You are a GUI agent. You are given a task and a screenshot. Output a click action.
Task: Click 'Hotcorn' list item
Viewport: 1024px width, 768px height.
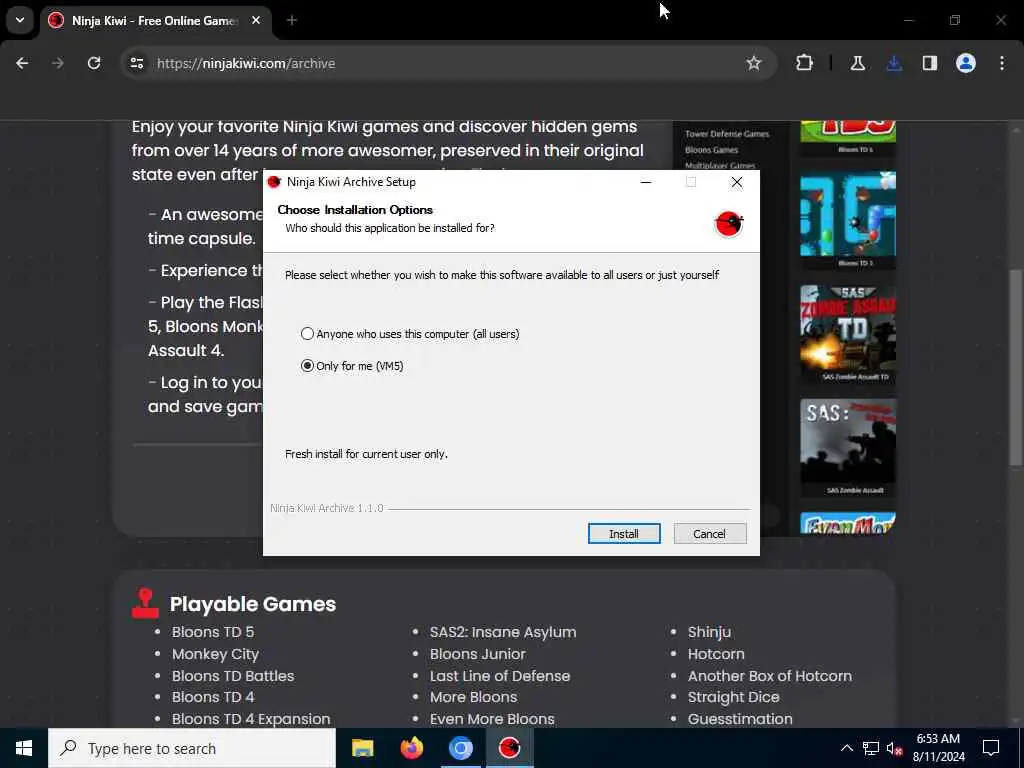pyautogui.click(x=716, y=654)
